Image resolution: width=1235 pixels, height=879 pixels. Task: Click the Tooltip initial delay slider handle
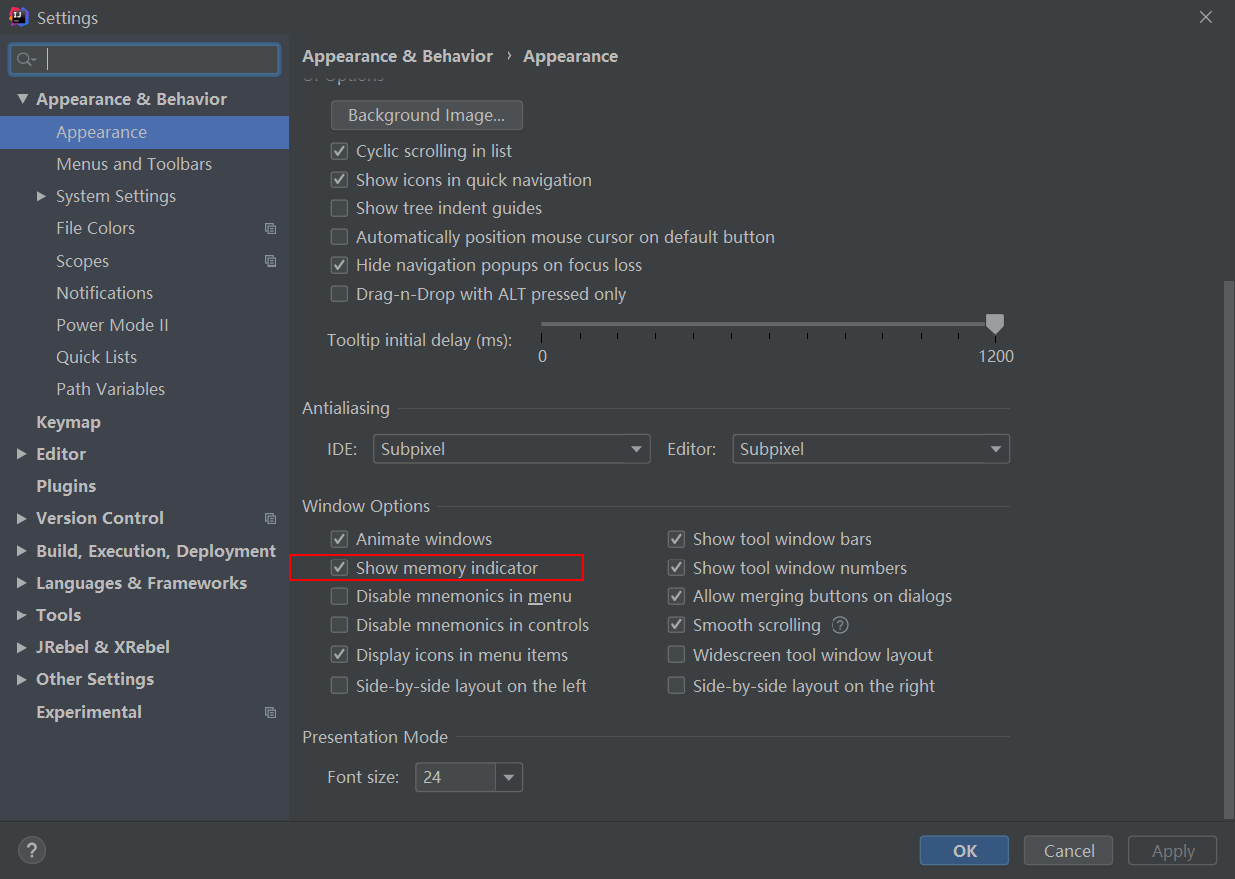click(x=994, y=323)
